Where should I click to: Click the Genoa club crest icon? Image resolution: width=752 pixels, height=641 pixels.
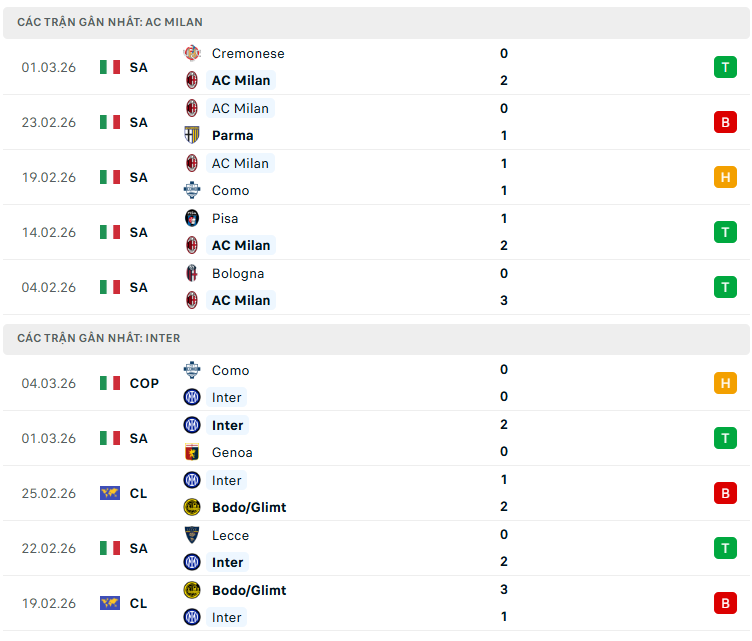tap(192, 452)
